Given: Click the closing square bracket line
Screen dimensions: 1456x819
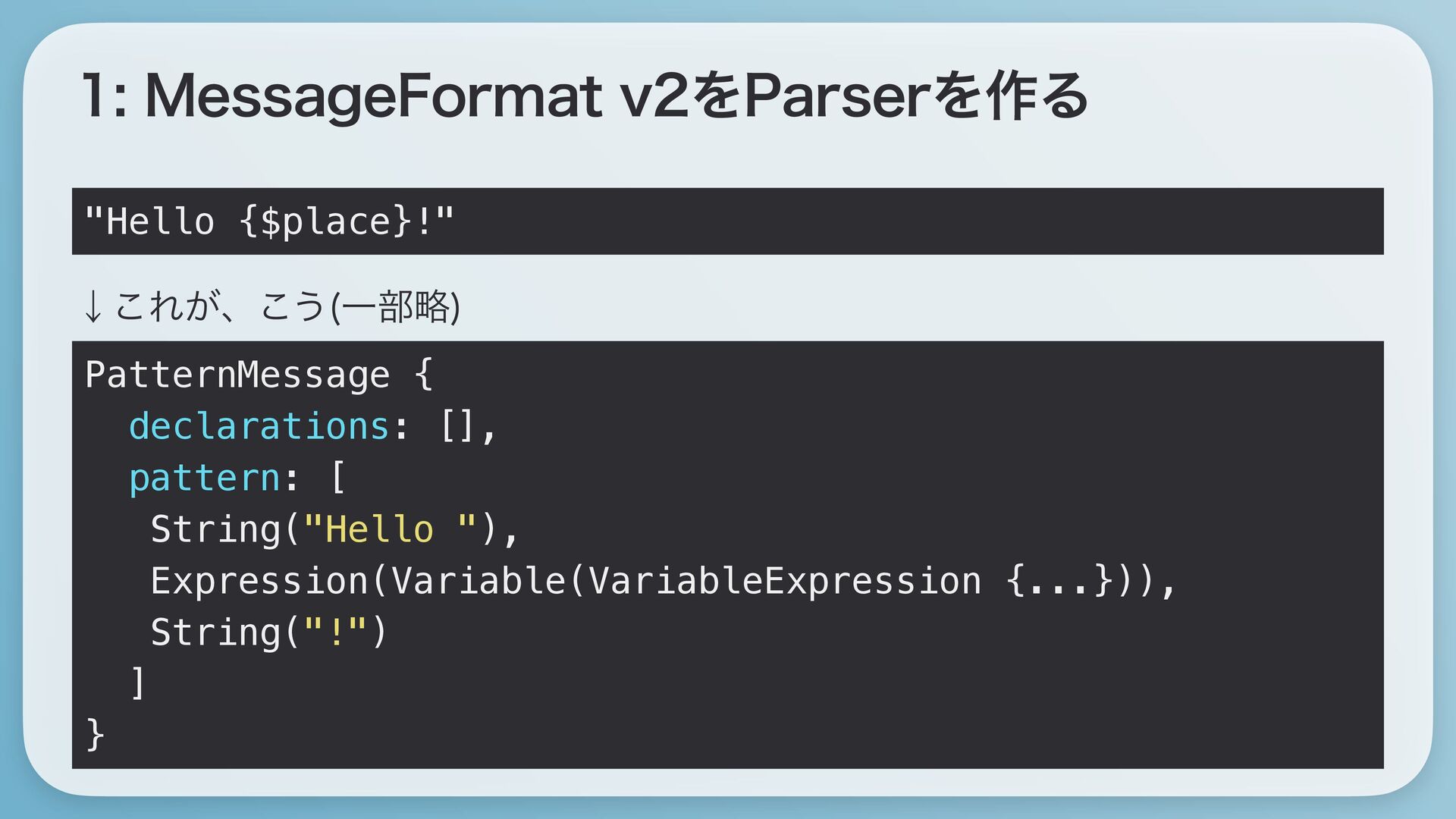Looking at the screenshot, I should click(137, 683).
